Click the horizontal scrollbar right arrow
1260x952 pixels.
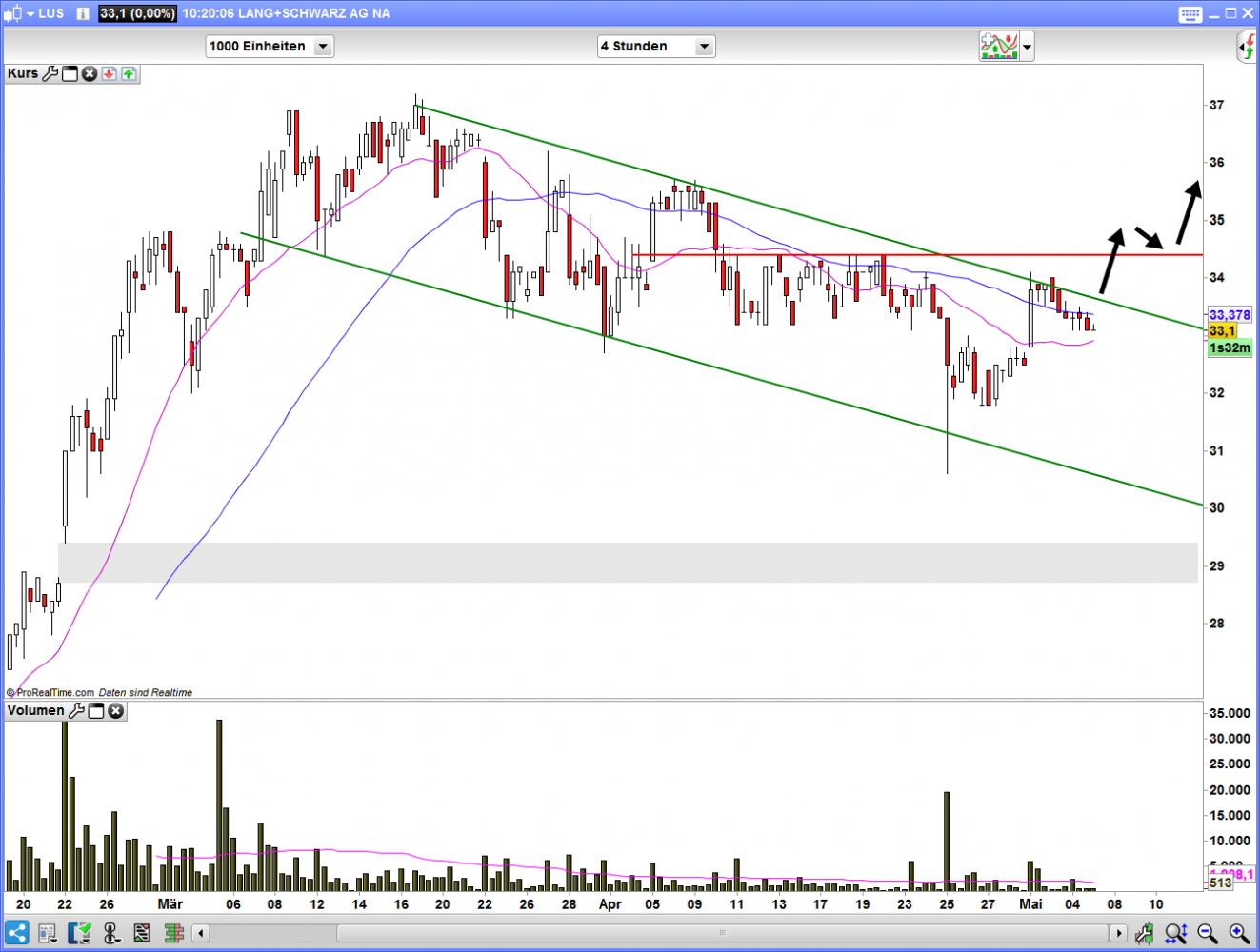click(1119, 933)
